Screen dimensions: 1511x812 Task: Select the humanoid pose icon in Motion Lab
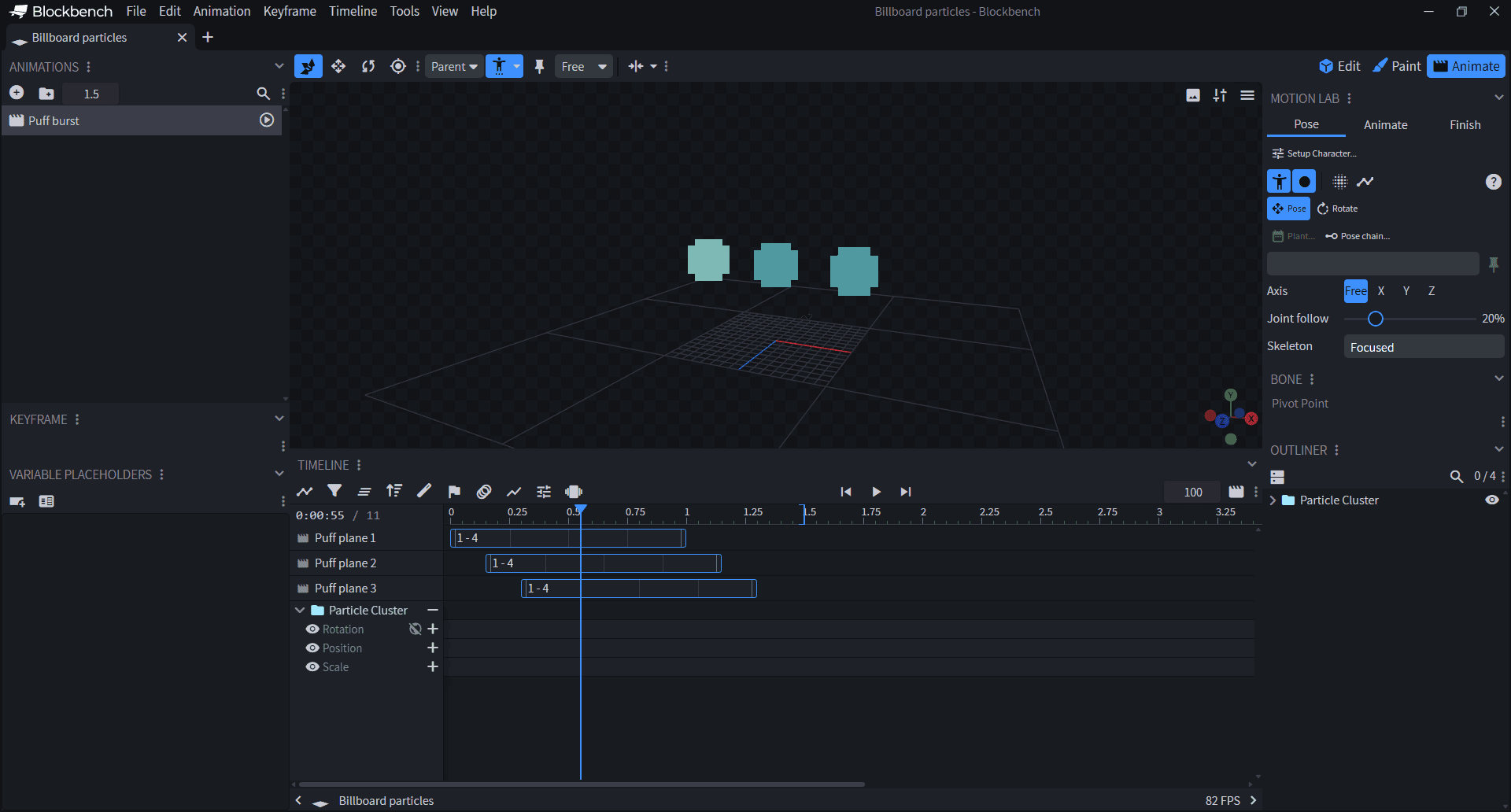click(x=1279, y=182)
